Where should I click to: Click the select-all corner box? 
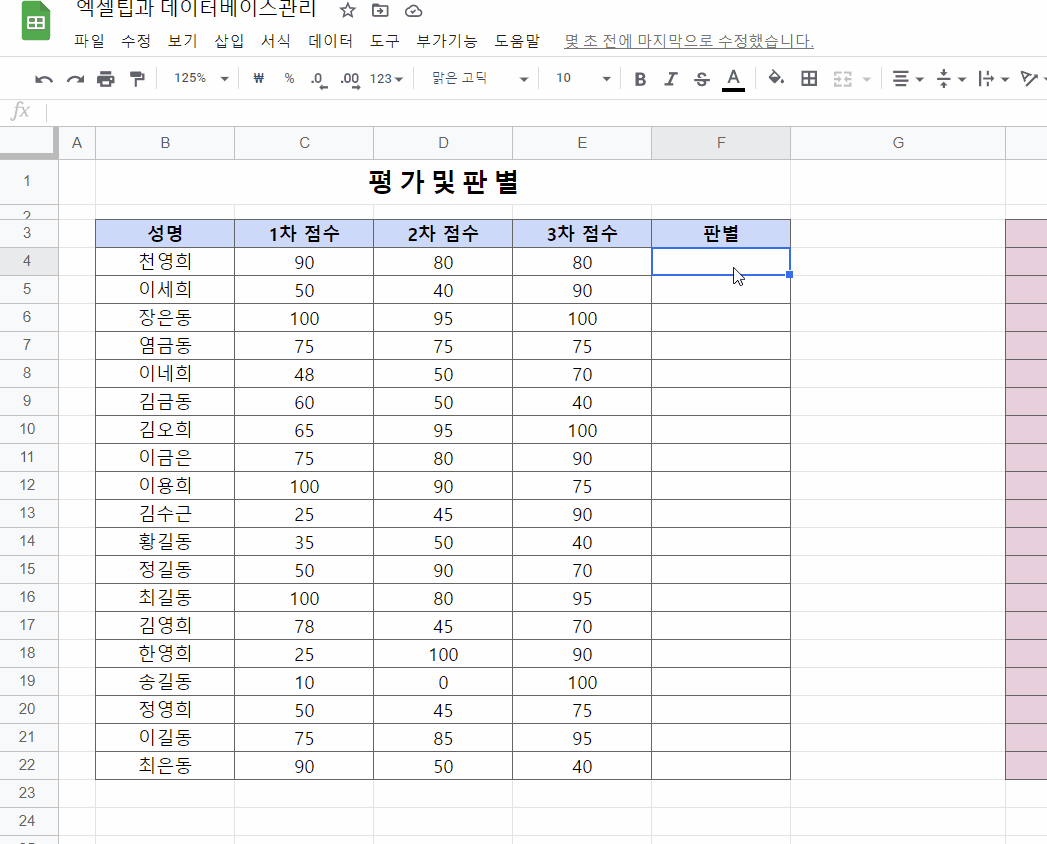tap(27, 142)
